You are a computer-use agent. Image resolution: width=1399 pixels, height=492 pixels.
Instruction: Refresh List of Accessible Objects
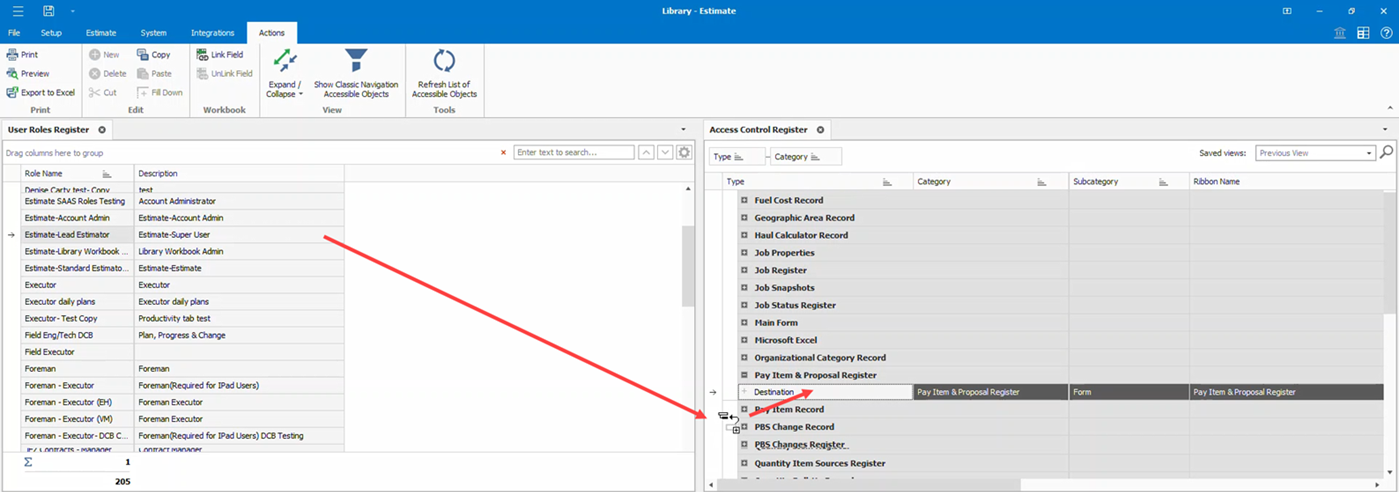pos(444,73)
